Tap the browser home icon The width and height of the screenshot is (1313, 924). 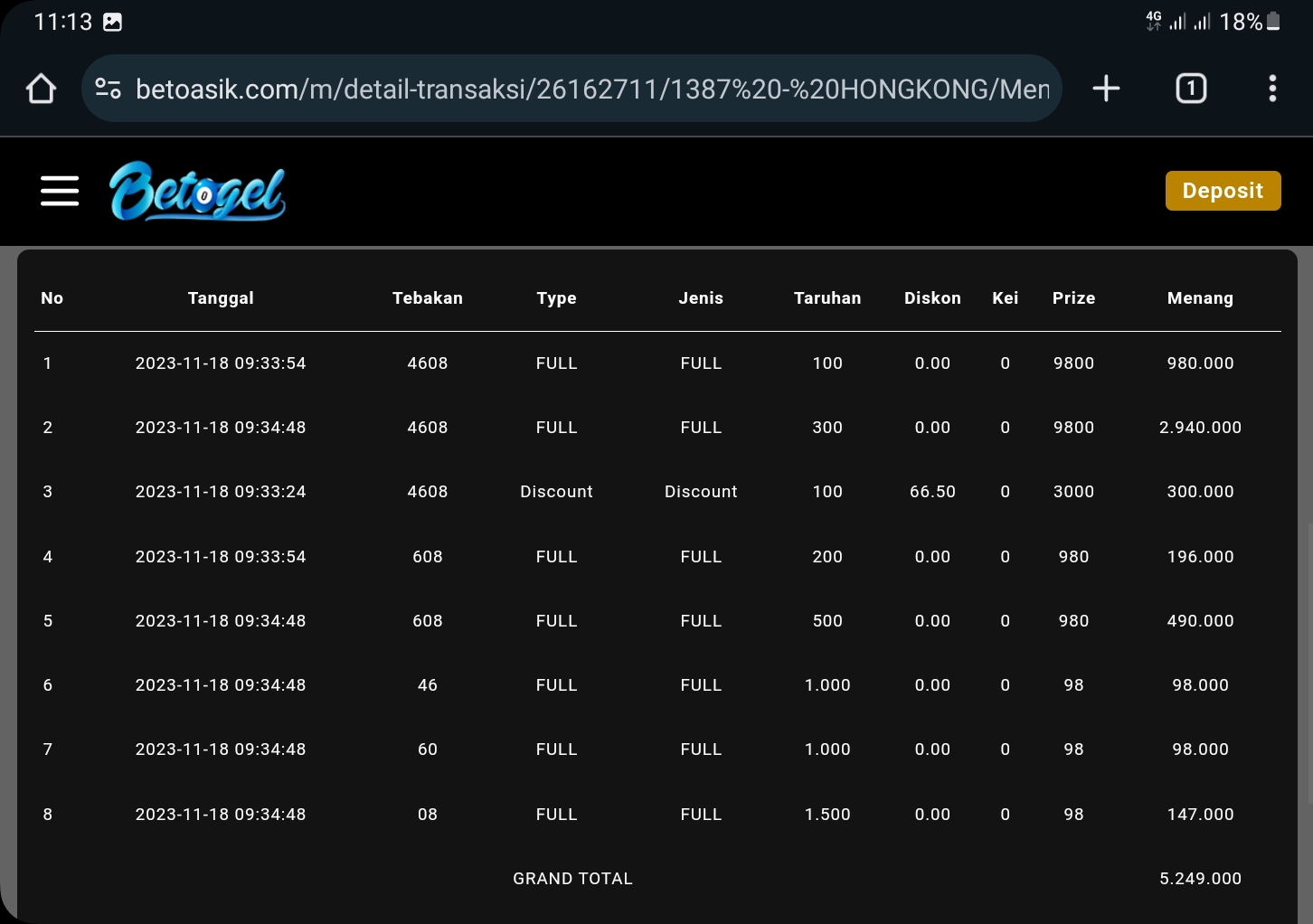(42, 89)
